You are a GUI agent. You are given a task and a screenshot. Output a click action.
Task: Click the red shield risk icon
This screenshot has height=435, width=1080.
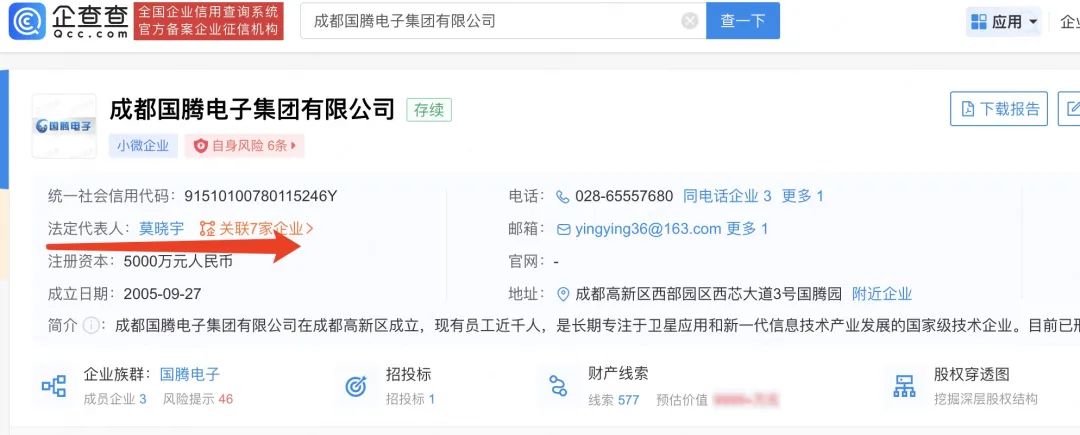tap(200, 146)
